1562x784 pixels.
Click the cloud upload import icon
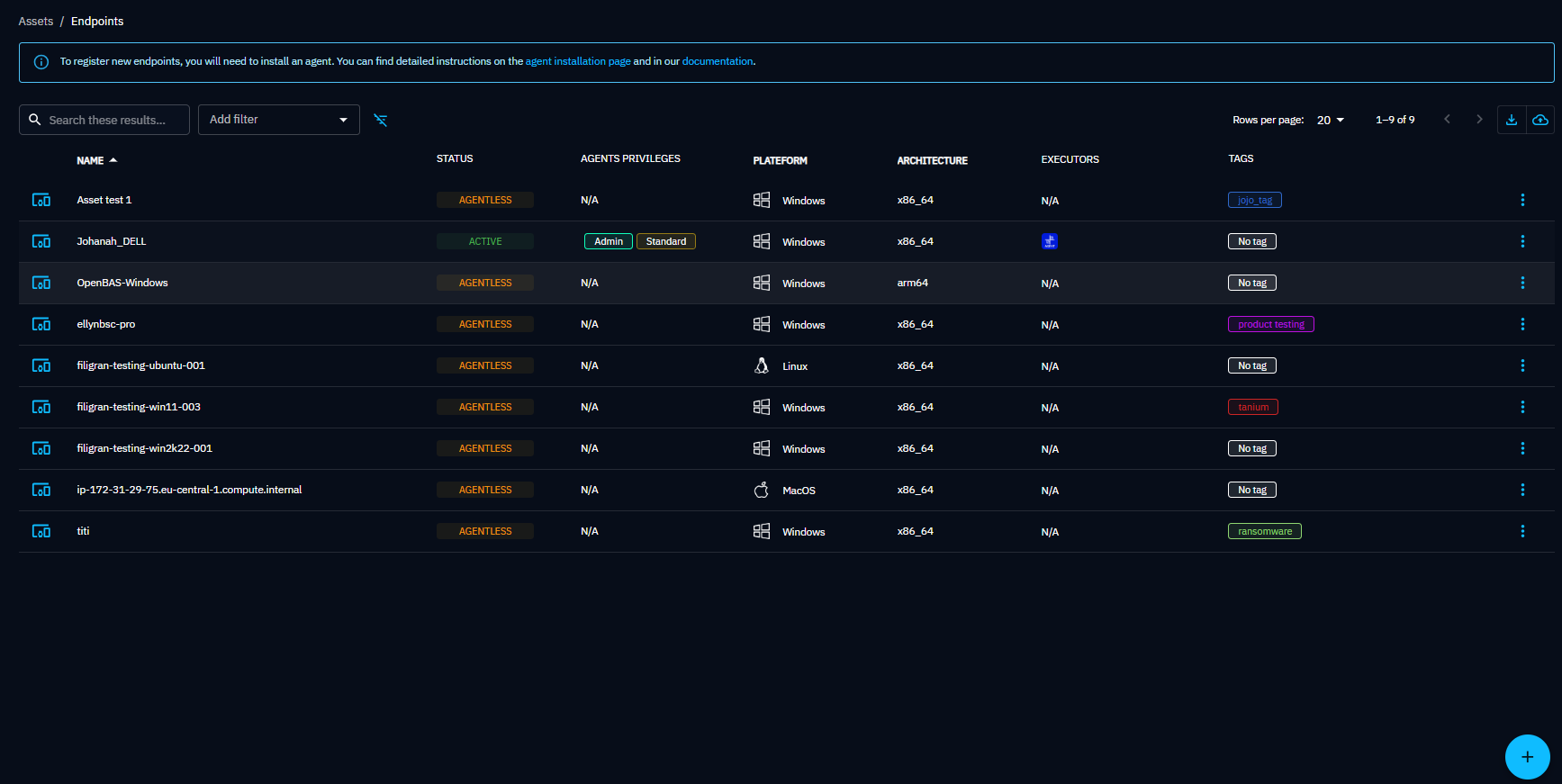click(x=1540, y=120)
